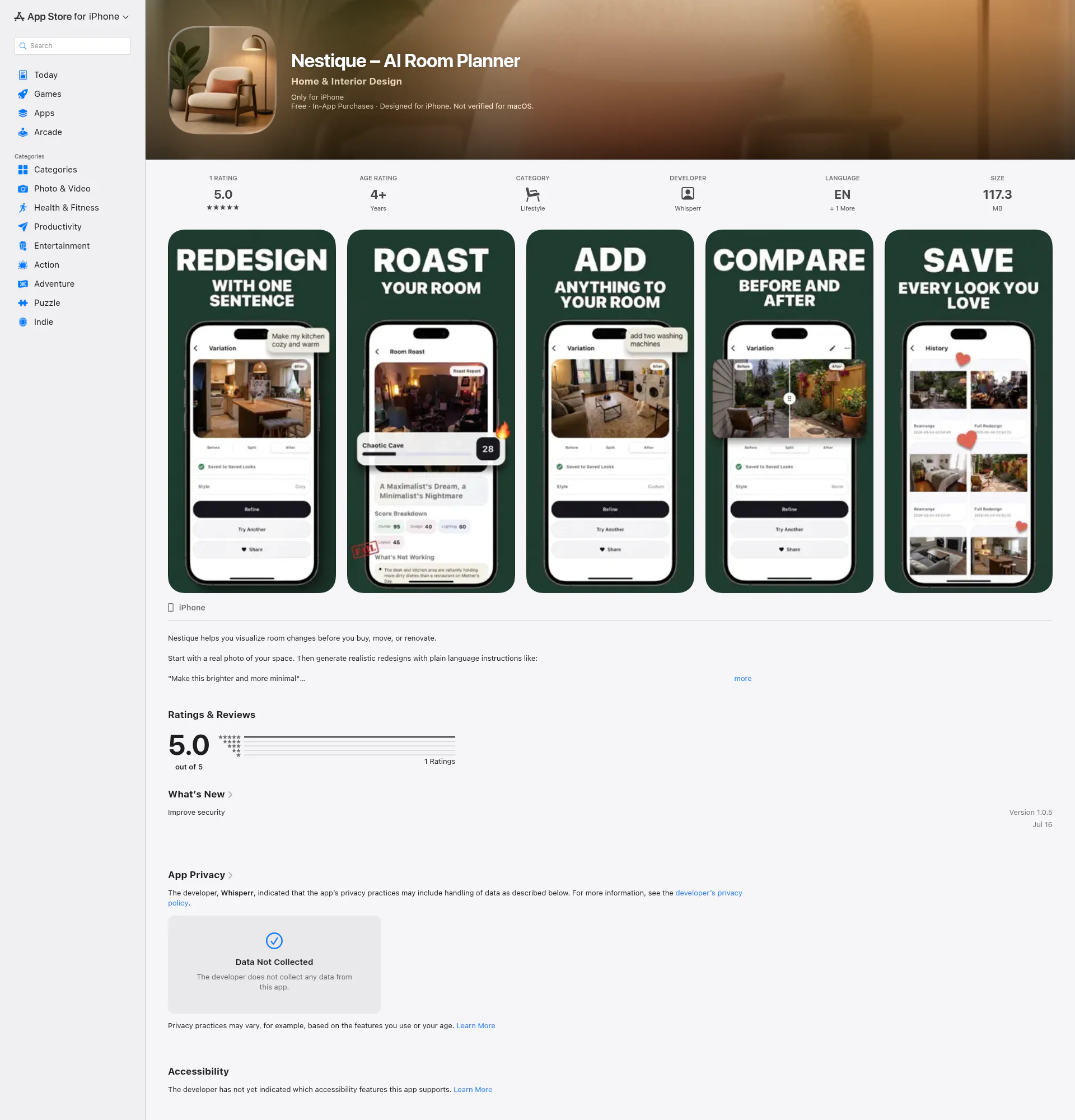Click the Lifestyle chair category icon
1075x1120 pixels.
click(532, 194)
